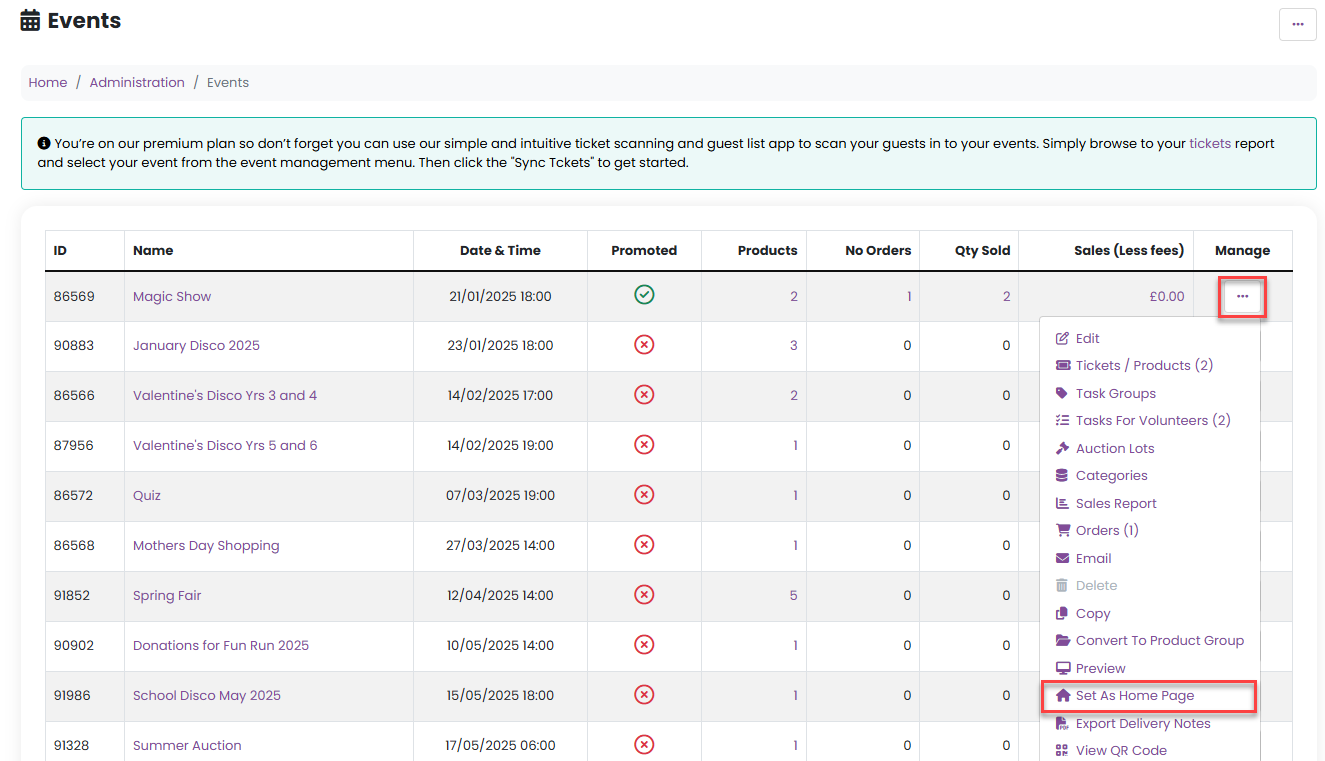Screen dimensions: 1325x761
Task: Click the shopping cart icon beside Orders
Action: pos(1064,530)
